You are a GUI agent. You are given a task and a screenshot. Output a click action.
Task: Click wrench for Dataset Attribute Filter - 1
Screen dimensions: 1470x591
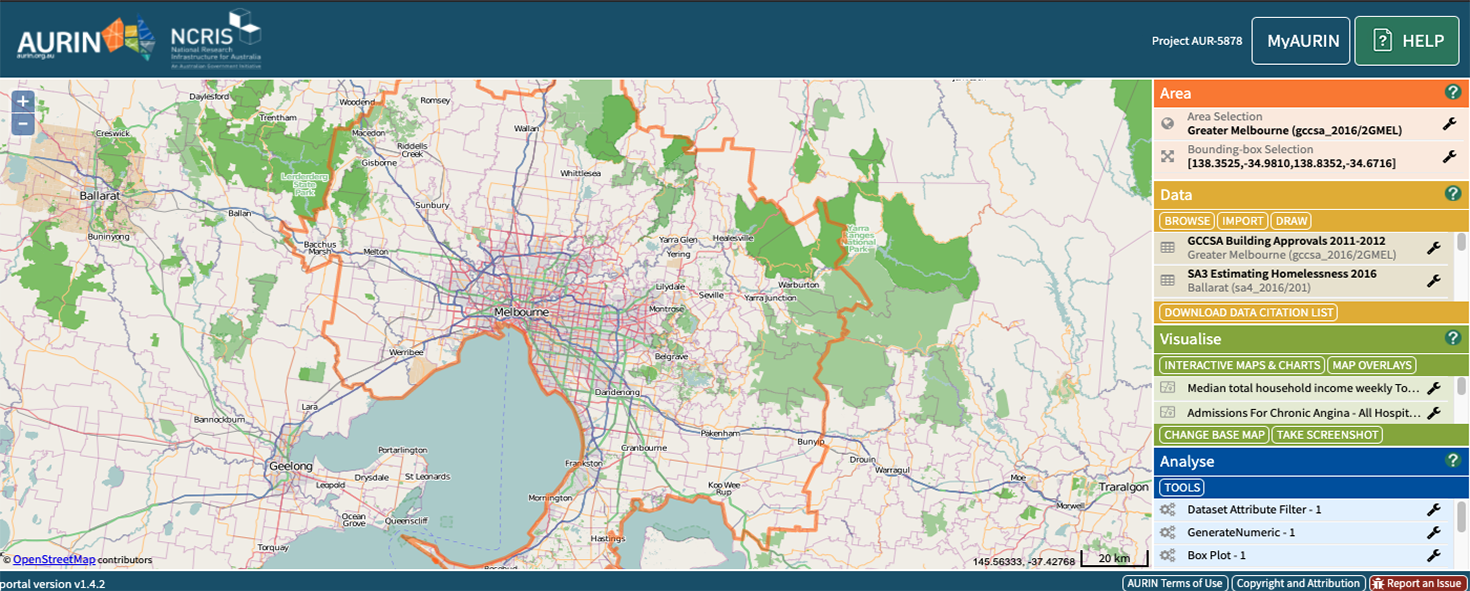tap(1433, 510)
